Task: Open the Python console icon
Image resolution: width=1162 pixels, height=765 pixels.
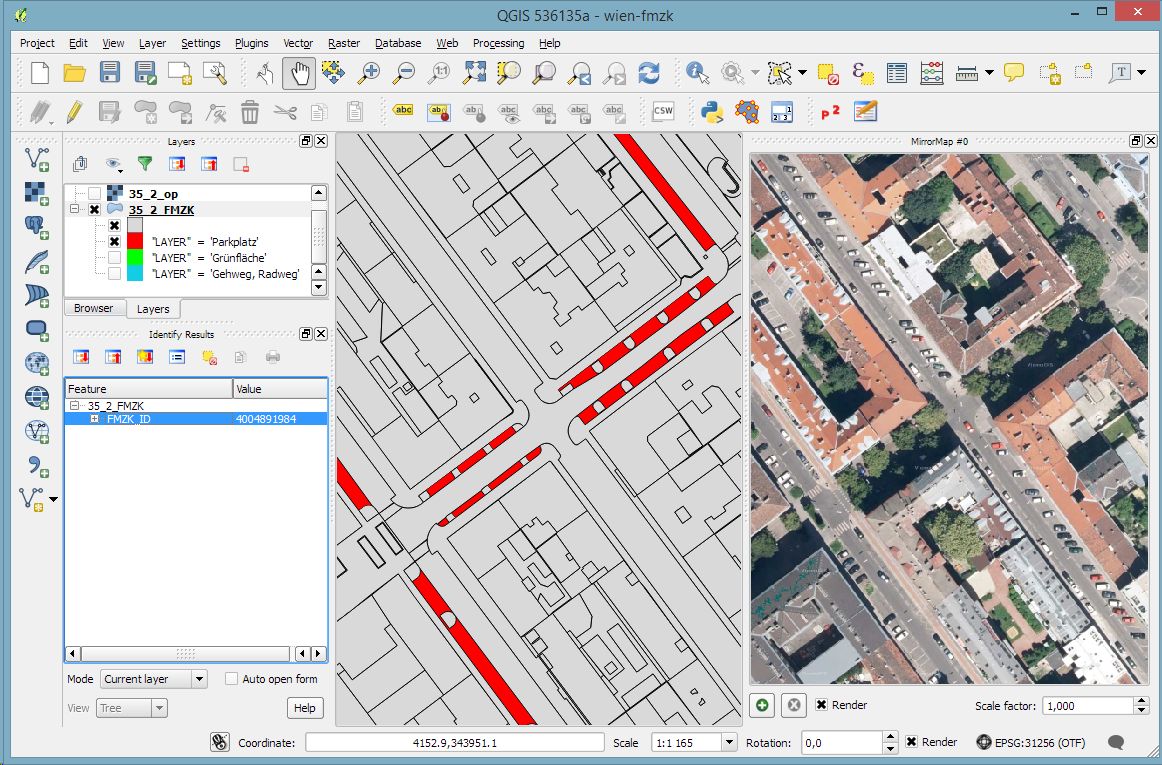Action: [x=711, y=112]
